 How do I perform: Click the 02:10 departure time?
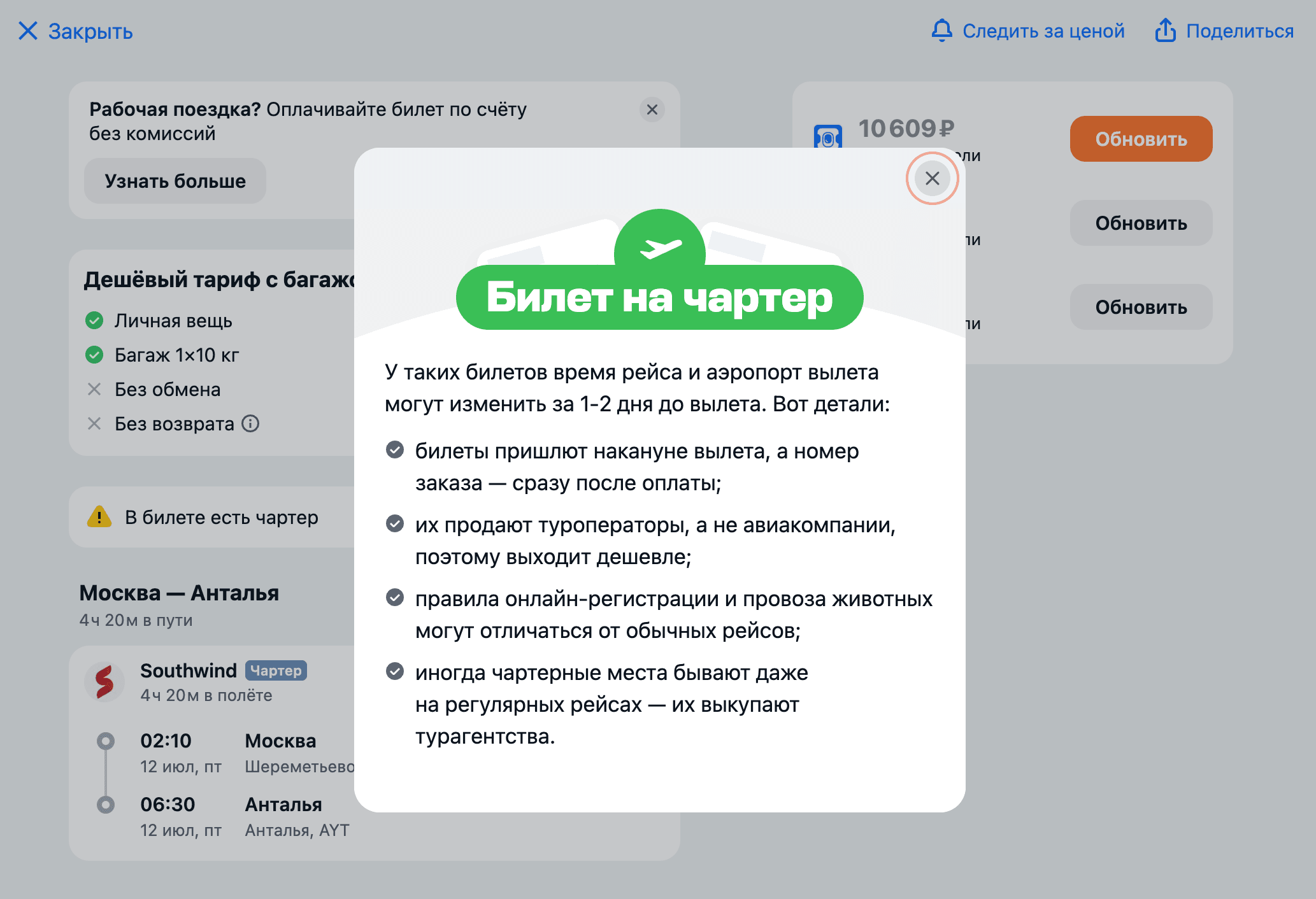point(166,740)
